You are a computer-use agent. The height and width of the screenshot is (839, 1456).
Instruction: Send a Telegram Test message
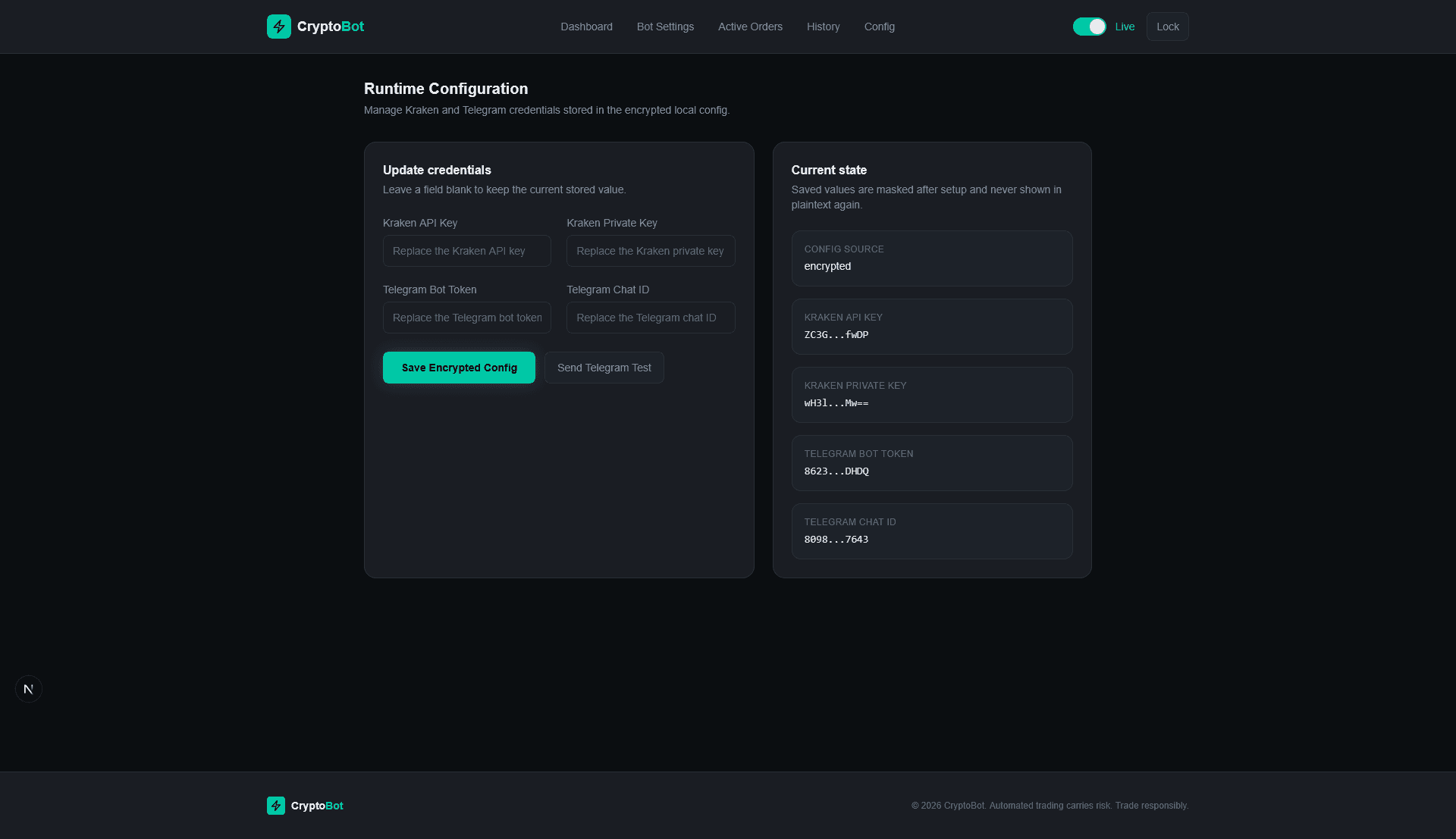point(604,367)
